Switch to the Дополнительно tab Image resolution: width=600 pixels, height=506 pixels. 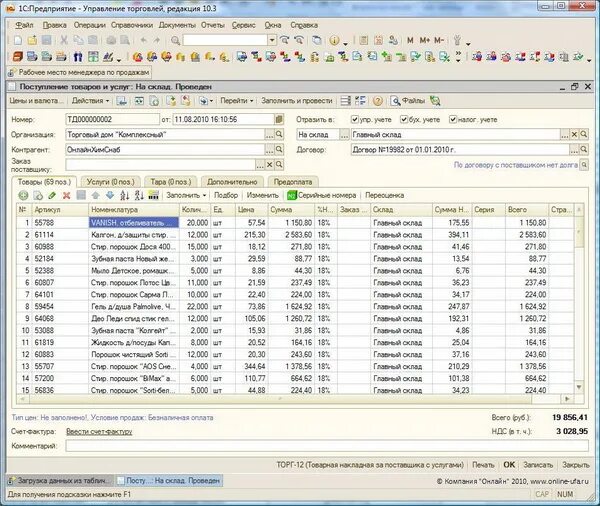(232, 182)
